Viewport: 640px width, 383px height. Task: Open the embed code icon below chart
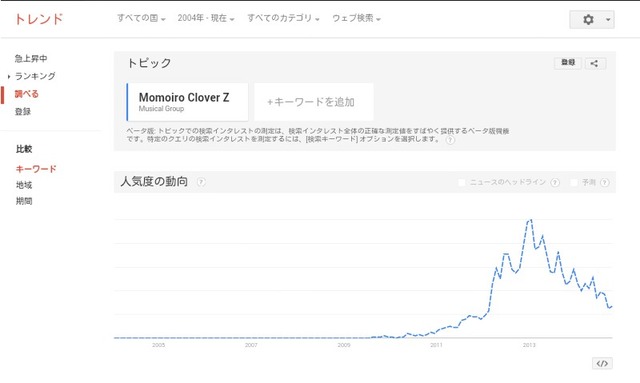tap(602, 363)
